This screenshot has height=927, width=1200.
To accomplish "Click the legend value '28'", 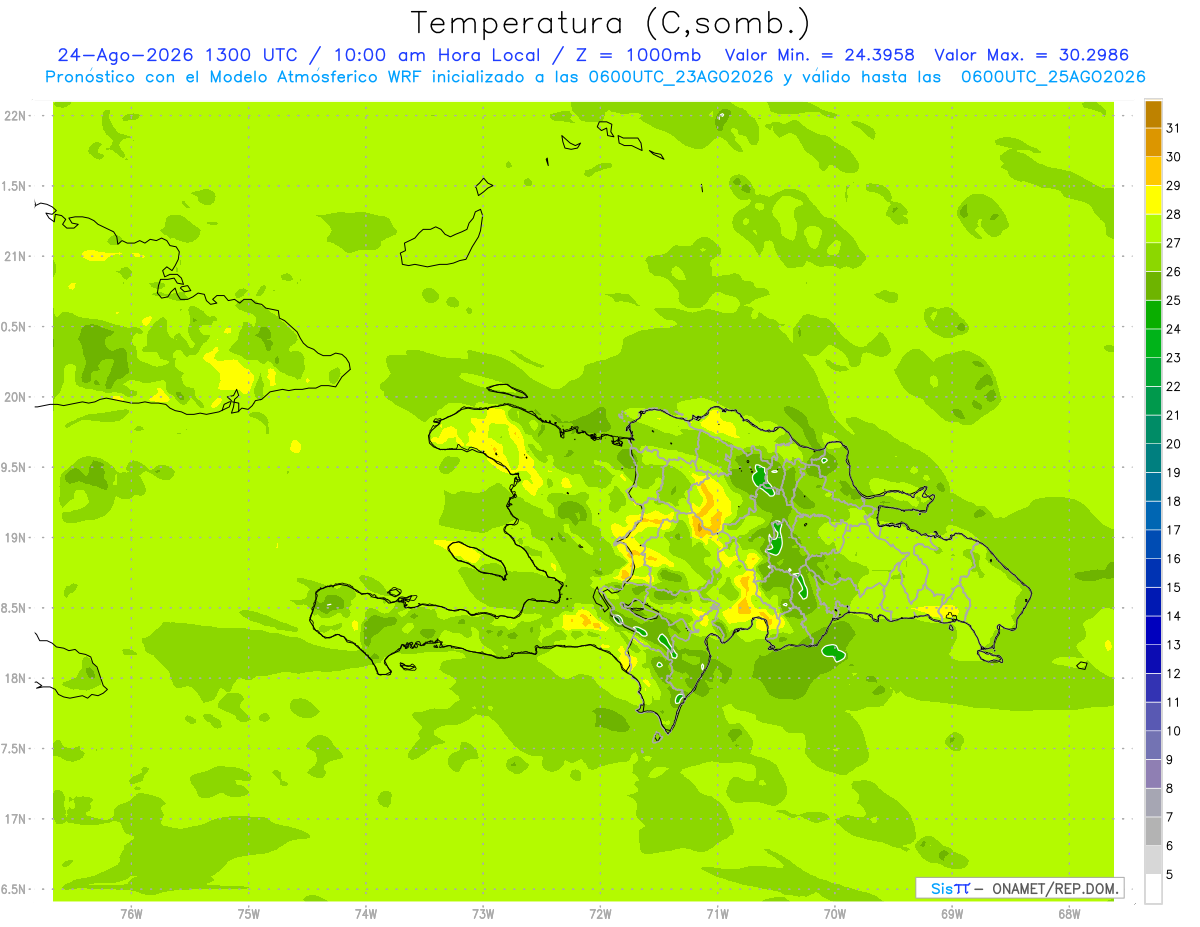I will click(x=1173, y=214).
